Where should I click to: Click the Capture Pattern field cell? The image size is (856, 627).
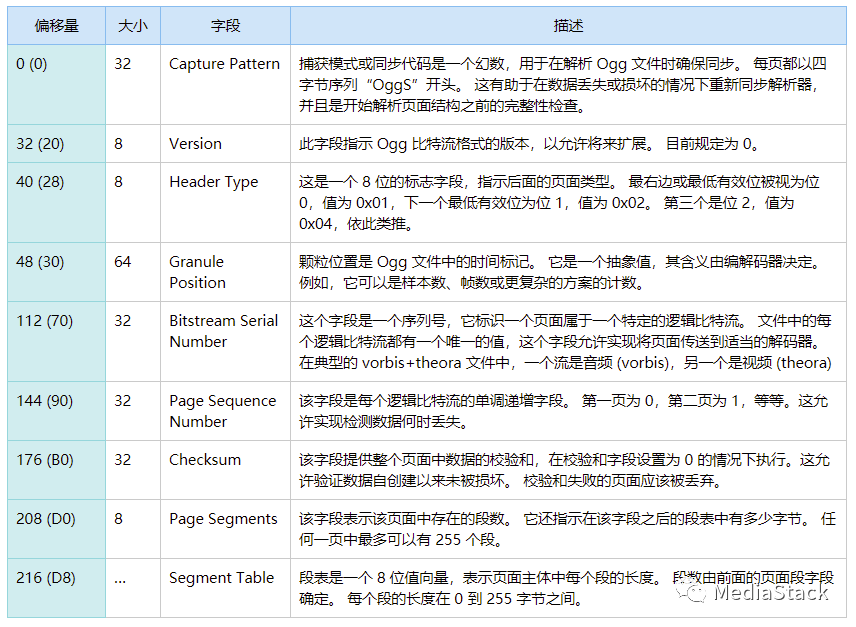(224, 64)
